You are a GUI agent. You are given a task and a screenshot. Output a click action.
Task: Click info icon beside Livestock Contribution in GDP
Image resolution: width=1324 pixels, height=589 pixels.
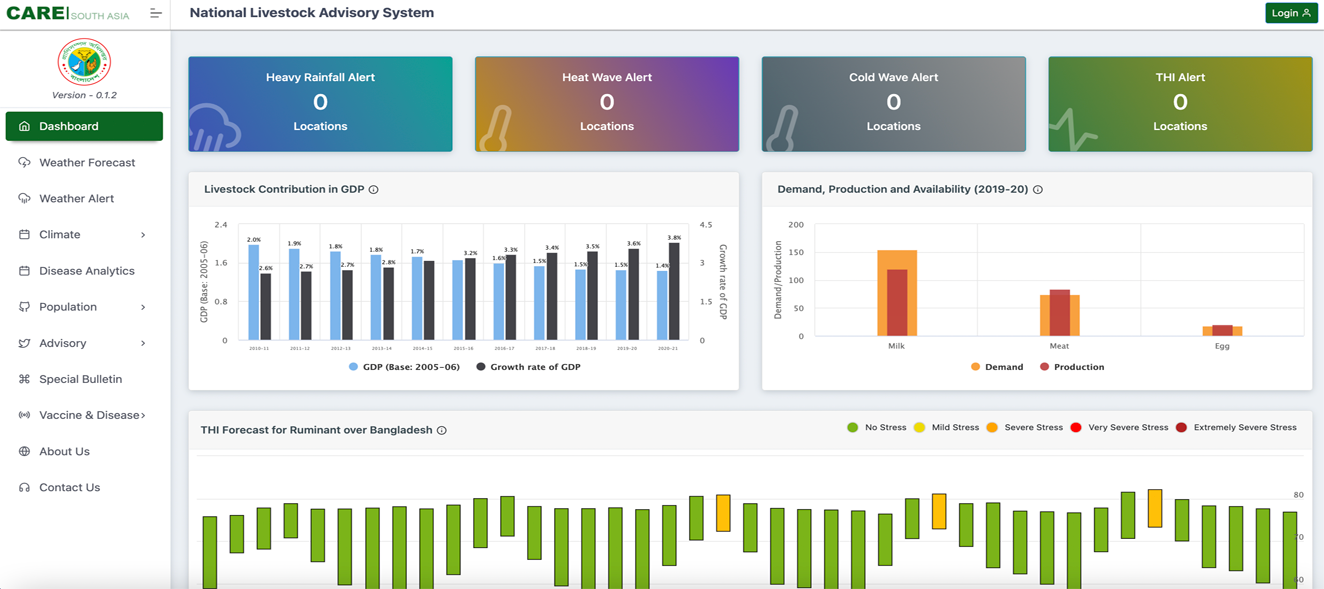click(373, 189)
